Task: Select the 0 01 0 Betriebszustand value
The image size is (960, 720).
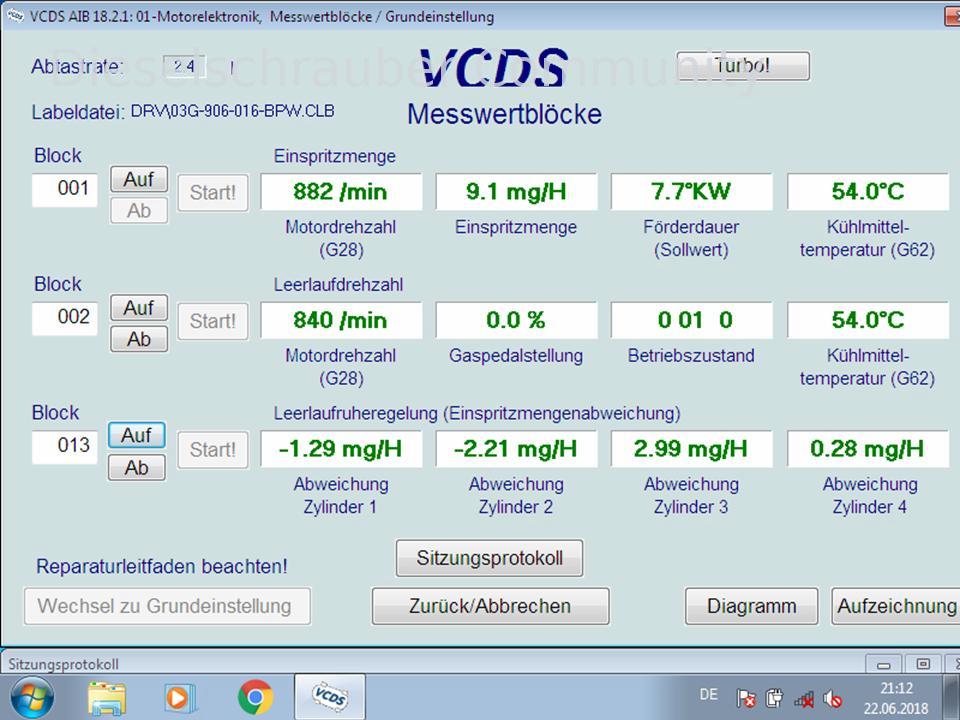Action: coord(691,320)
